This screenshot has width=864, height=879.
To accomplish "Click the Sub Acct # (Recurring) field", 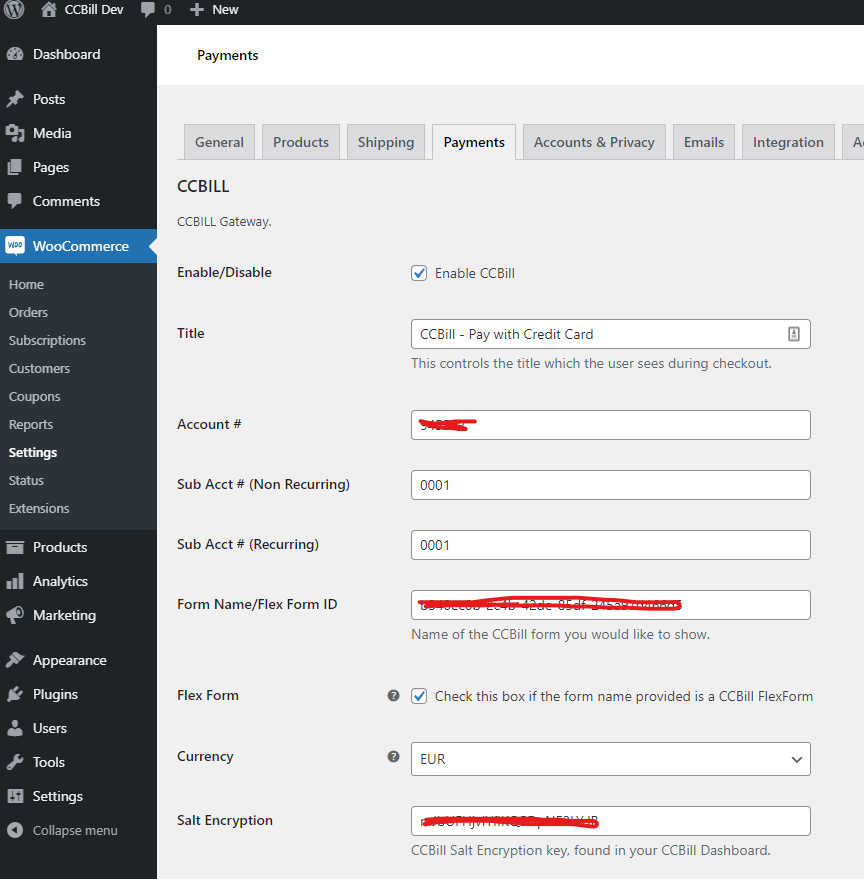I will click(611, 545).
